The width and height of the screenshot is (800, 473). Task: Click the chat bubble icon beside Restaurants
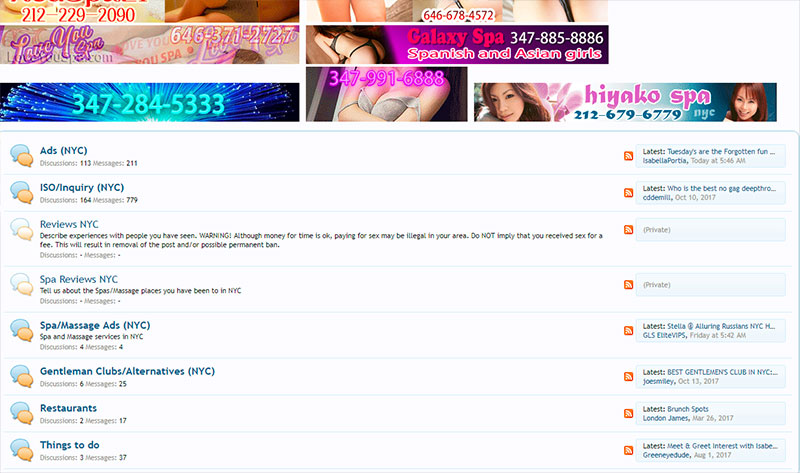(x=21, y=413)
